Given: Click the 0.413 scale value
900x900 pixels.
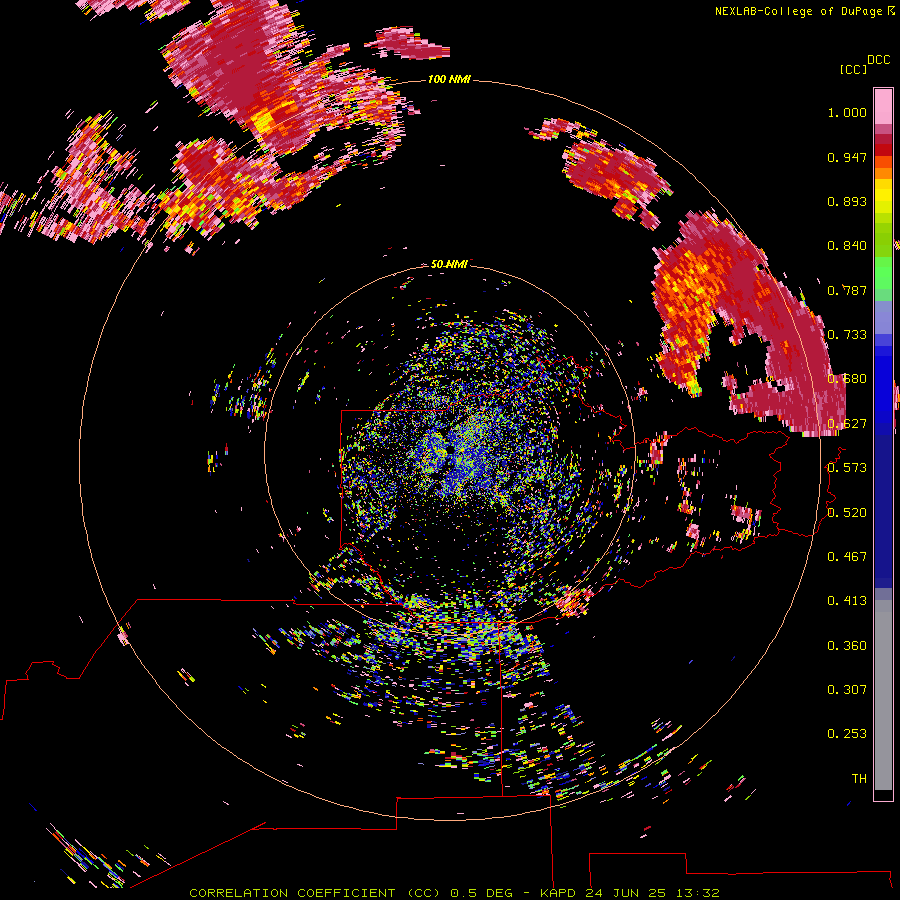Looking at the screenshot, I should pos(847,601).
